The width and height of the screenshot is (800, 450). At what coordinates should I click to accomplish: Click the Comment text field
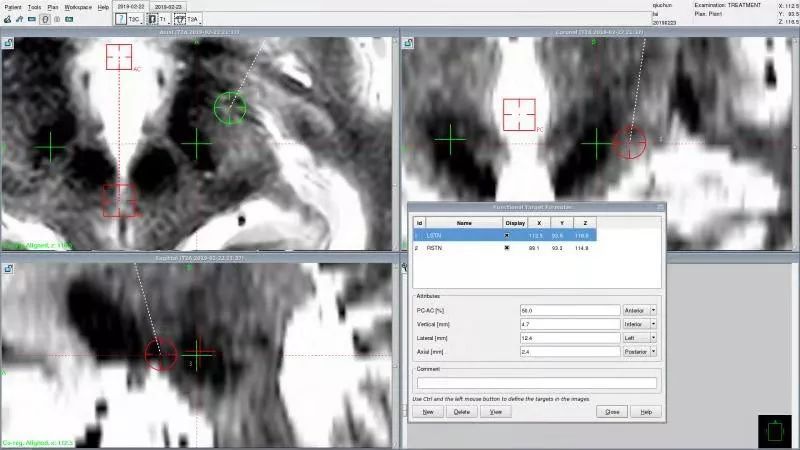pos(536,382)
